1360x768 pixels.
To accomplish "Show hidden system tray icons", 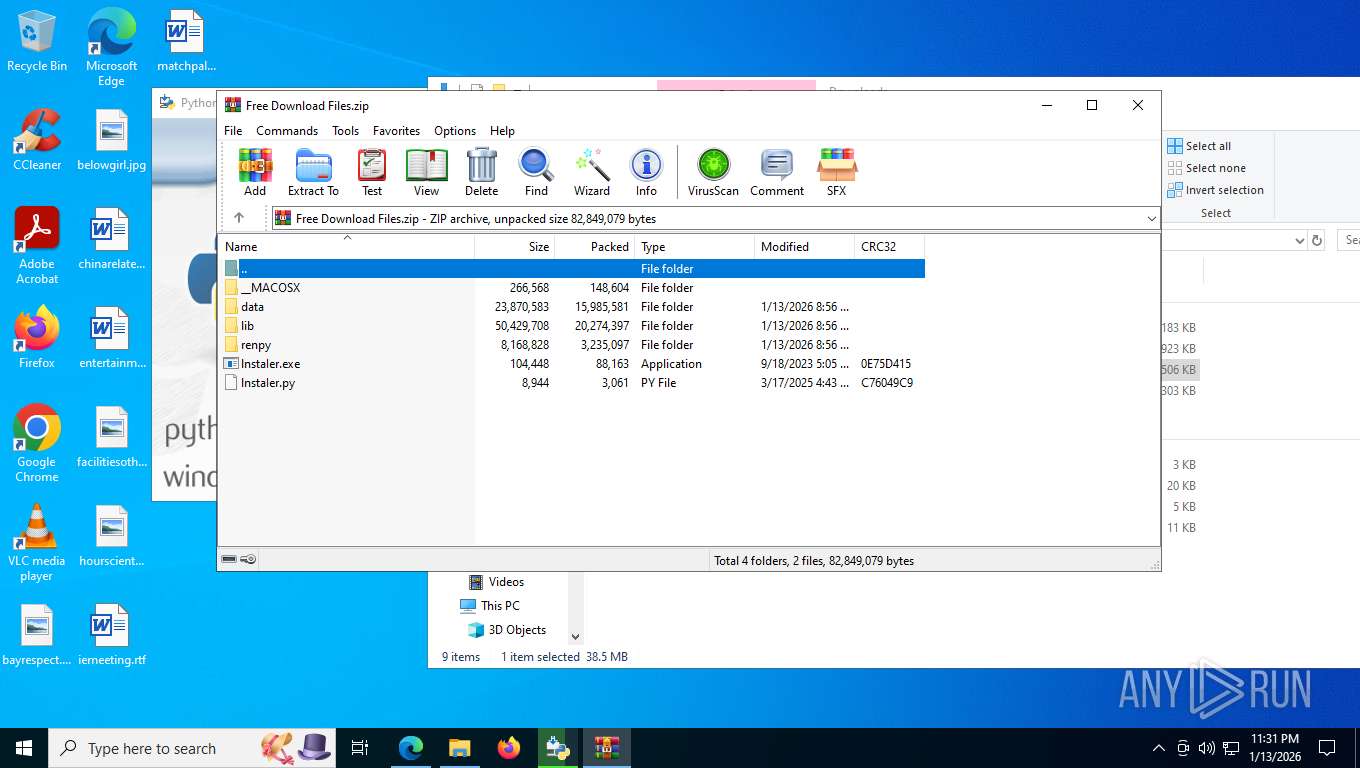I will (x=1159, y=748).
